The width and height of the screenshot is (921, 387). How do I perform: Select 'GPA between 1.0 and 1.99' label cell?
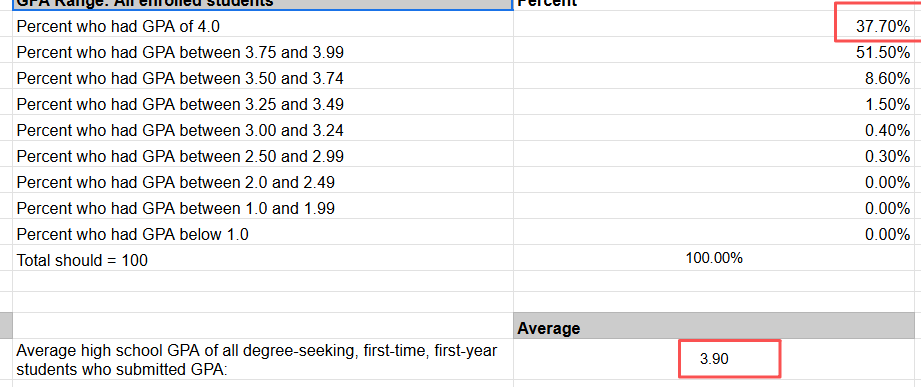(x=263, y=207)
